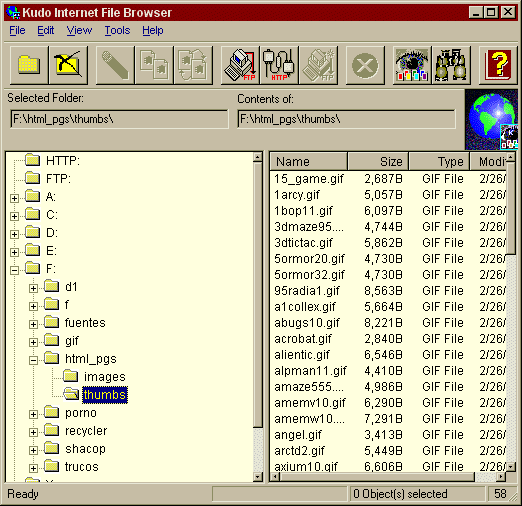
Task: Select file 95radia1.gif
Action: 307,291
